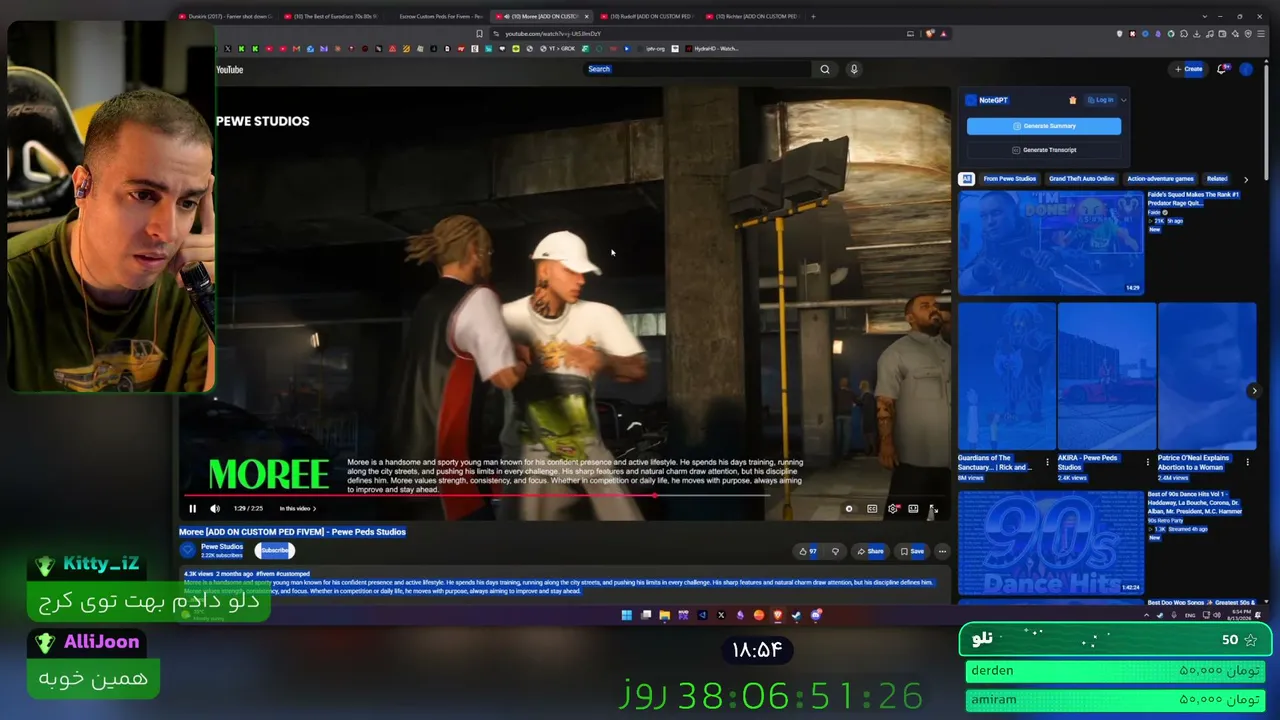This screenshot has width=1280, height=720.
Task: Run search with the magnifier icon
Action: (825, 69)
